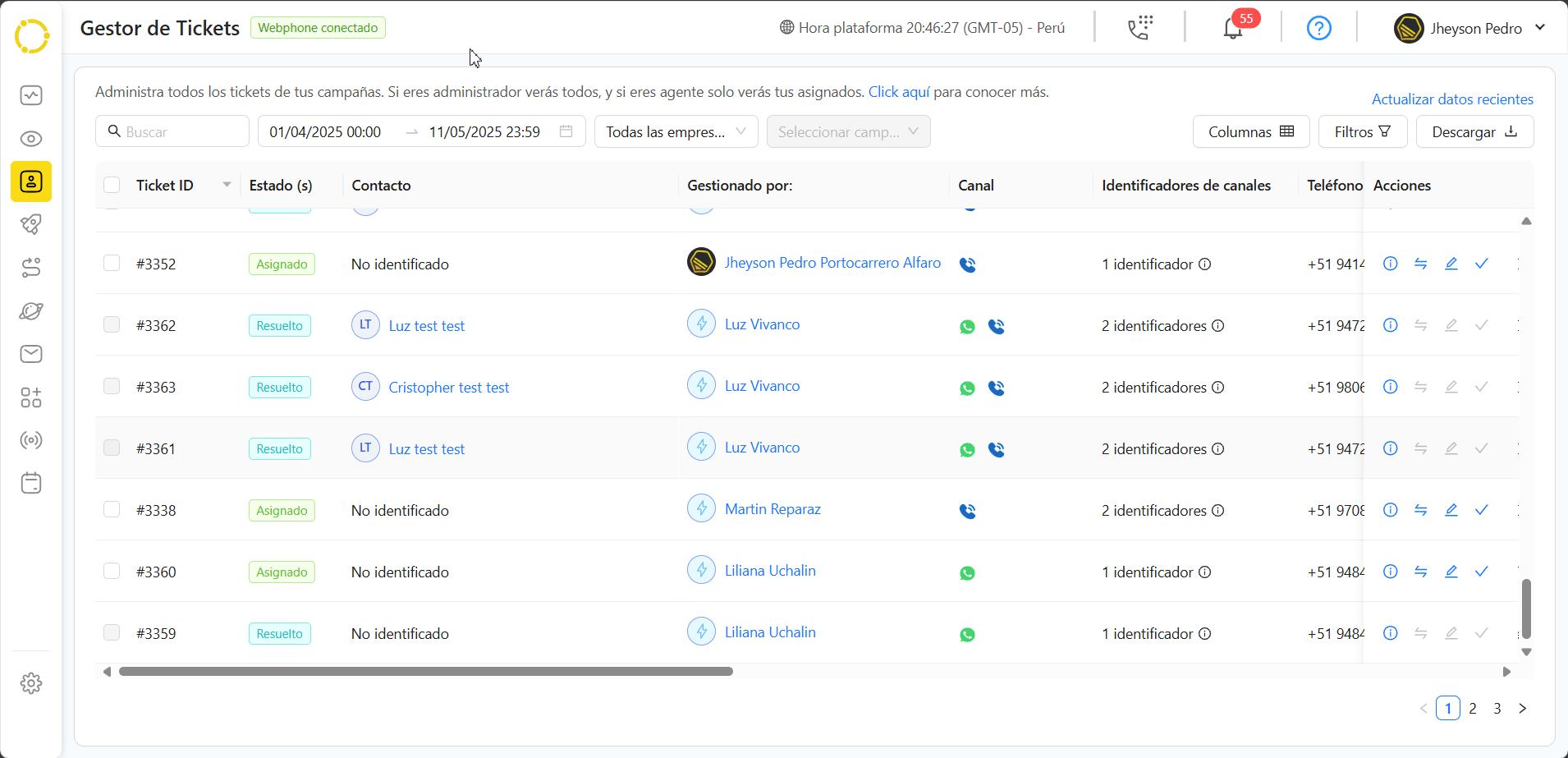Select checkbox for ticket #3352

[112, 263]
